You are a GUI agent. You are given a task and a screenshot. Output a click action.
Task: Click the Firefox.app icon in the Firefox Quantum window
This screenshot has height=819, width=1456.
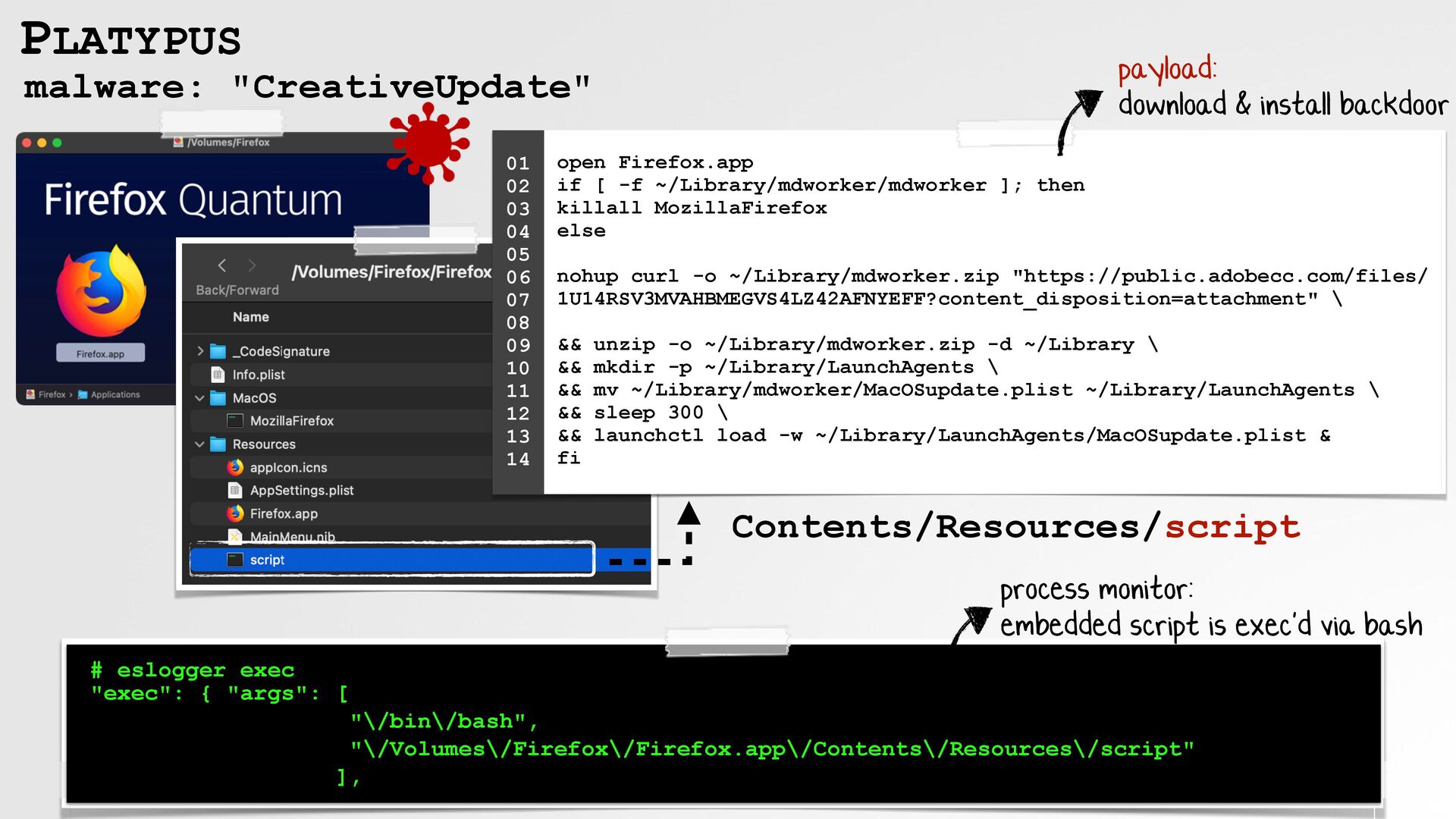click(101, 291)
